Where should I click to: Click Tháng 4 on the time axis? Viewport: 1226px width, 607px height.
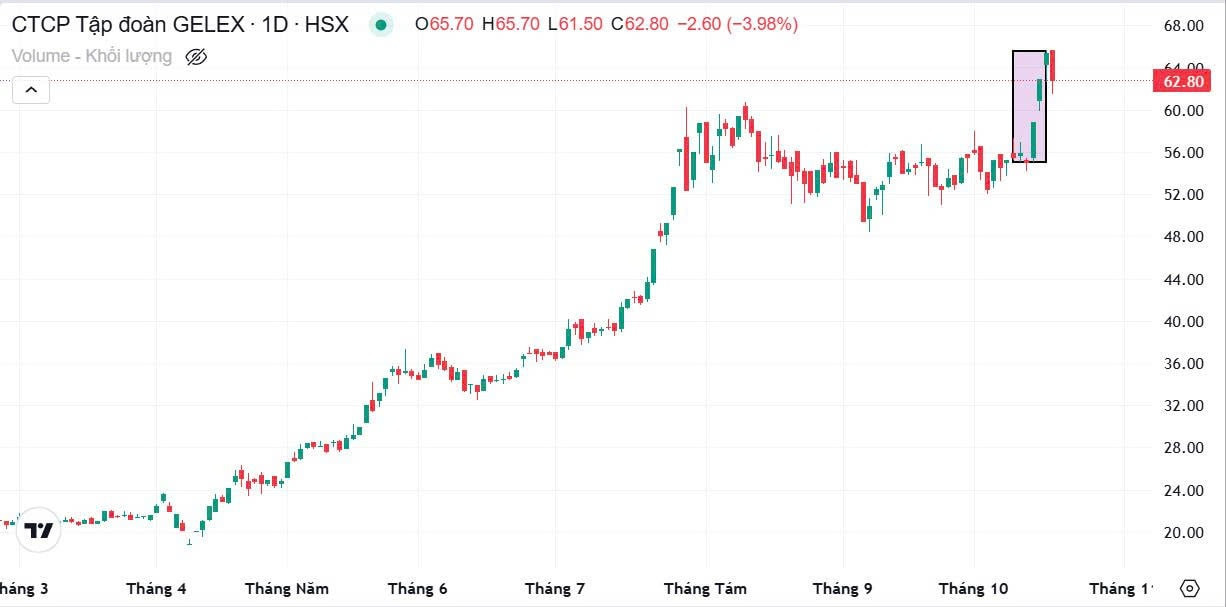[156, 589]
